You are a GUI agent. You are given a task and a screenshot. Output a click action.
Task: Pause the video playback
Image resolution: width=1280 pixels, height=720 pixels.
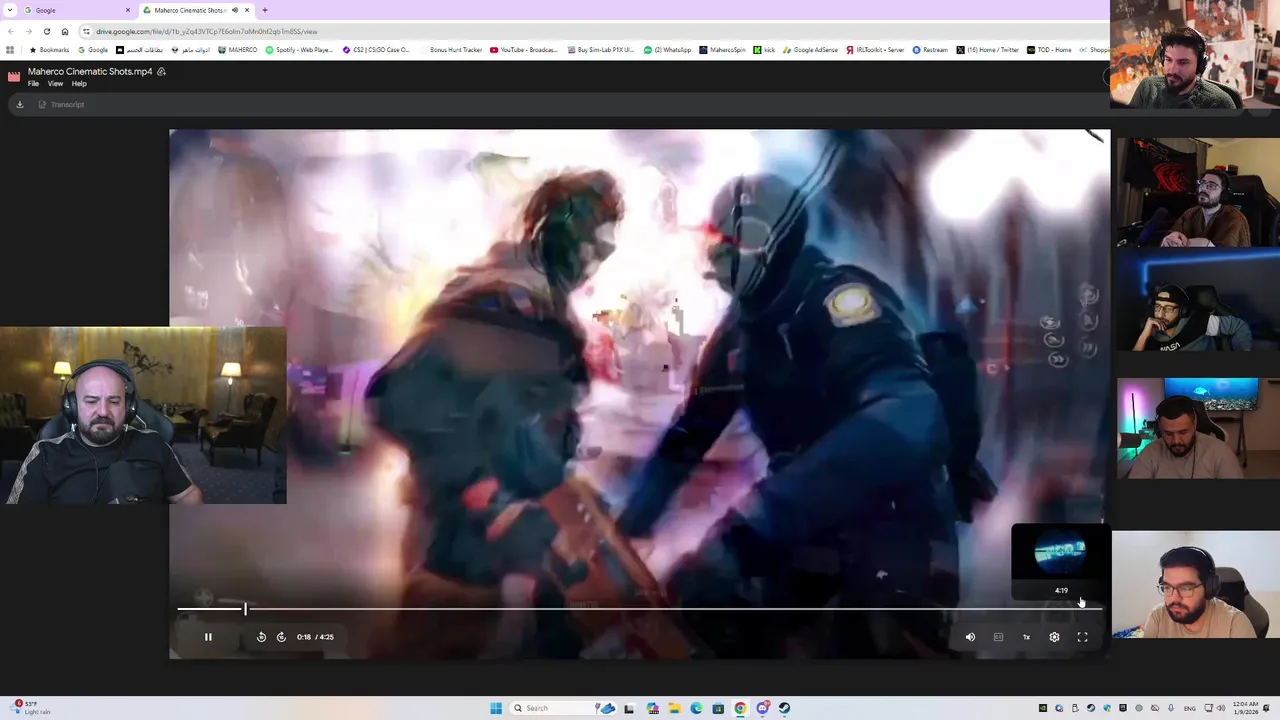point(208,637)
